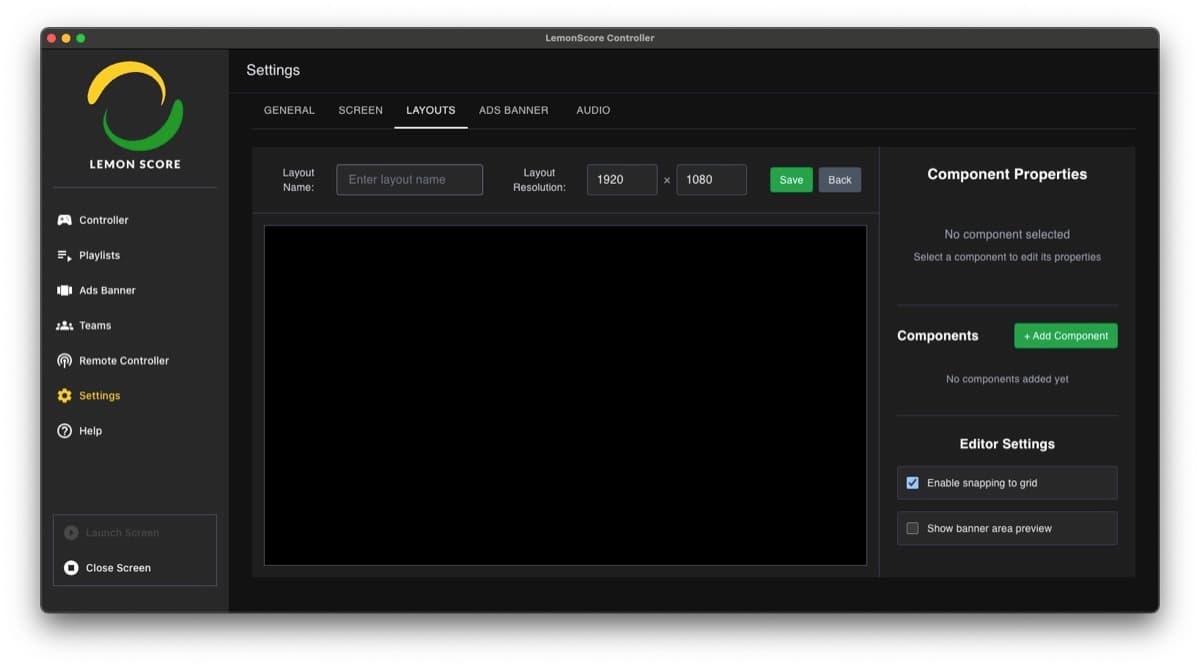Viewport: 1200px width, 667px height.
Task: Open the SCREEN settings tab
Action: tap(360, 110)
